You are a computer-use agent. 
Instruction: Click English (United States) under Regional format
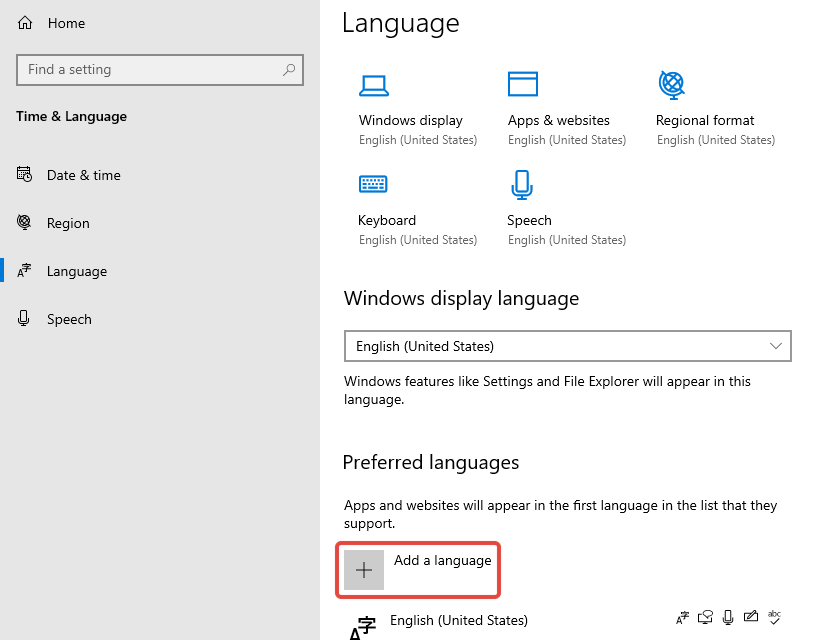pos(716,140)
